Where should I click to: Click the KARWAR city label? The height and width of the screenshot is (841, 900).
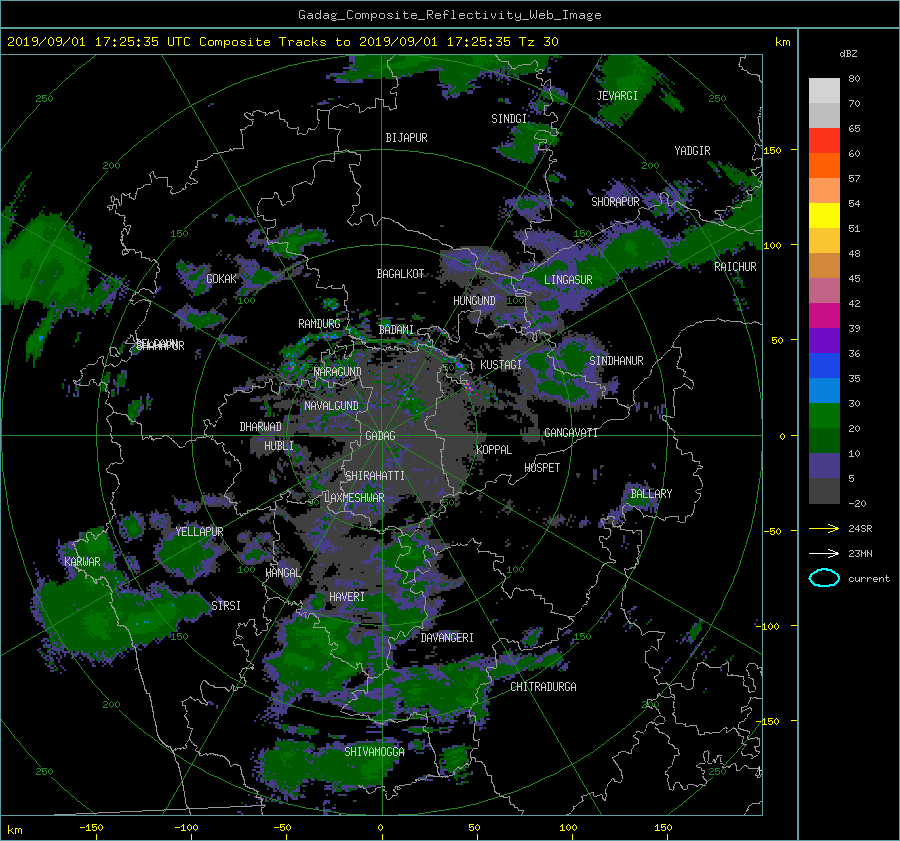(x=83, y=562)
